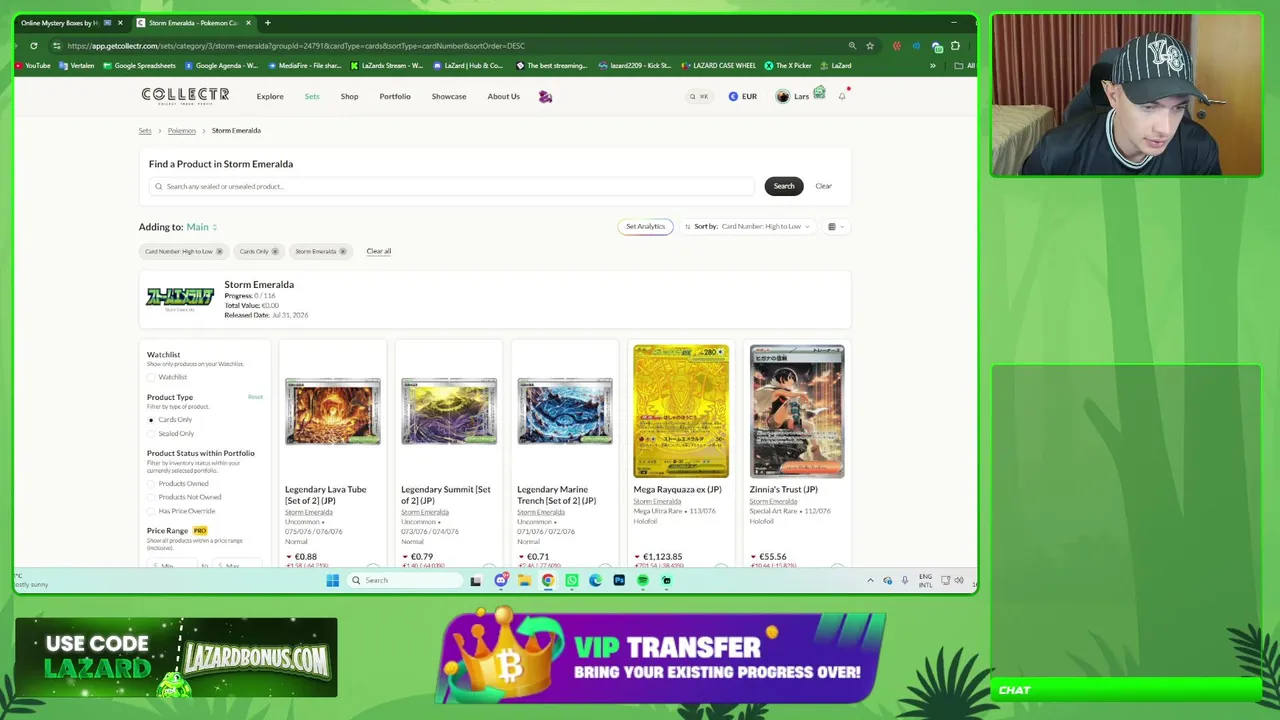Open the purple mascot icon beside About Us
This screenshot has width=1280, height=720.
click(x=545, y=97)
